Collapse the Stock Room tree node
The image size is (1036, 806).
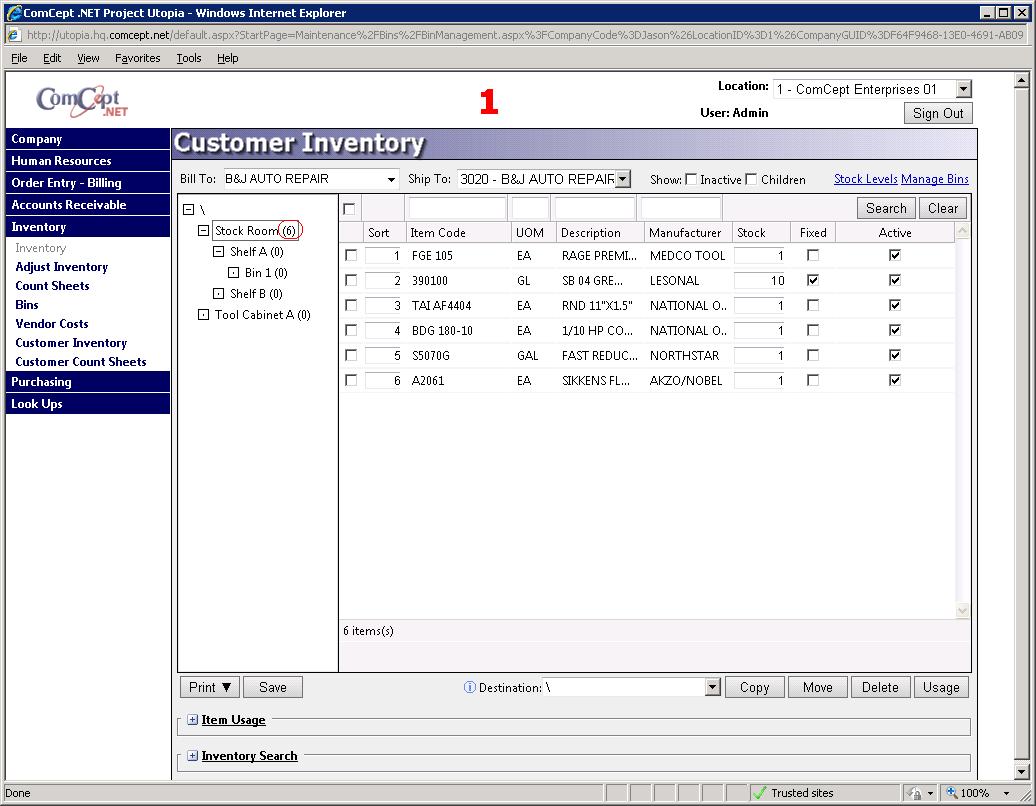click(x=203, y=231)
